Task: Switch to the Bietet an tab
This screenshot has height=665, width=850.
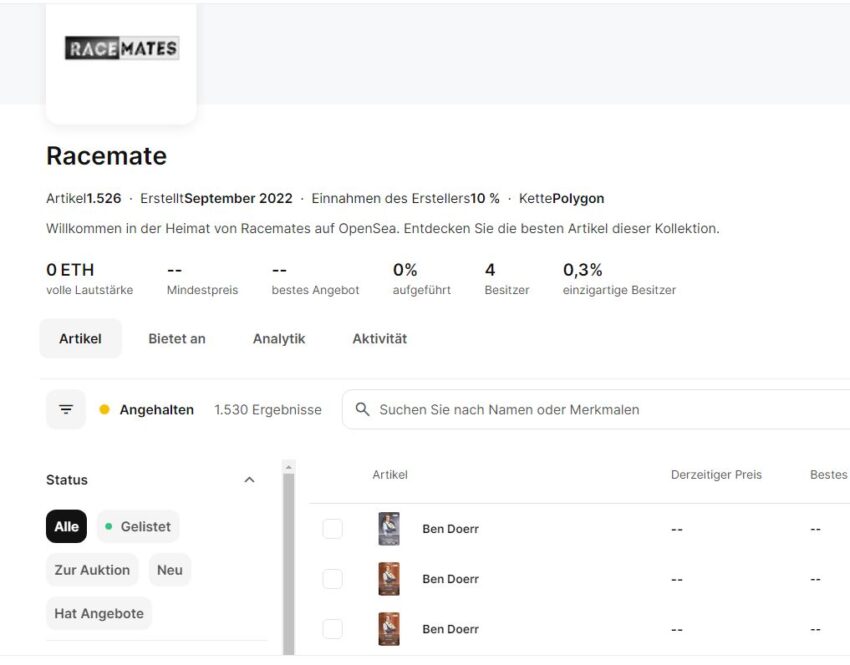Action: pyautogui.click(x=177, y=339)
